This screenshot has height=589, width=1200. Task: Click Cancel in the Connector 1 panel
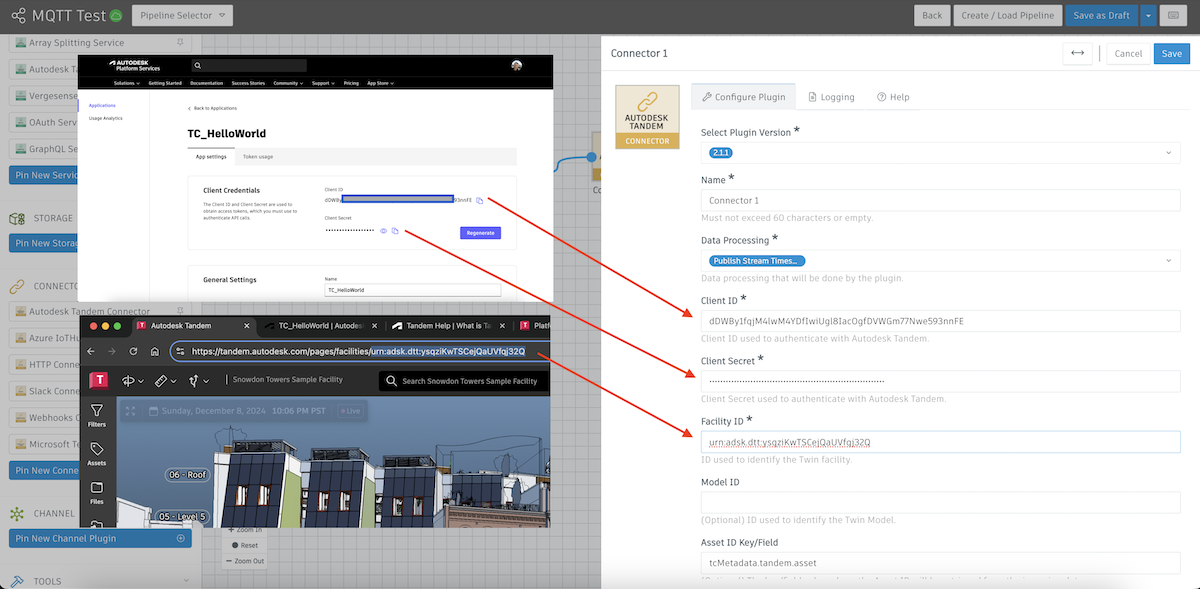click(x=1128, y=53)
